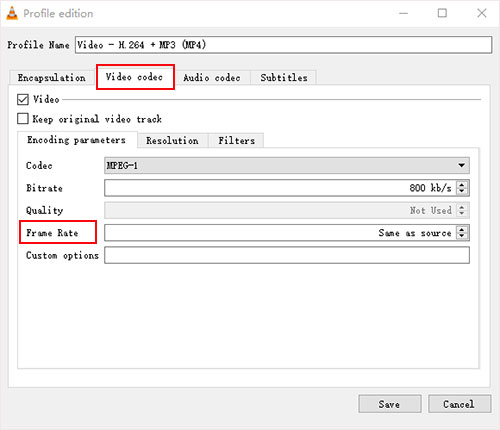Uncheck the Video checkbox
Image resolution: width=500 pixels, height=430 pixels.
[23, 99]
